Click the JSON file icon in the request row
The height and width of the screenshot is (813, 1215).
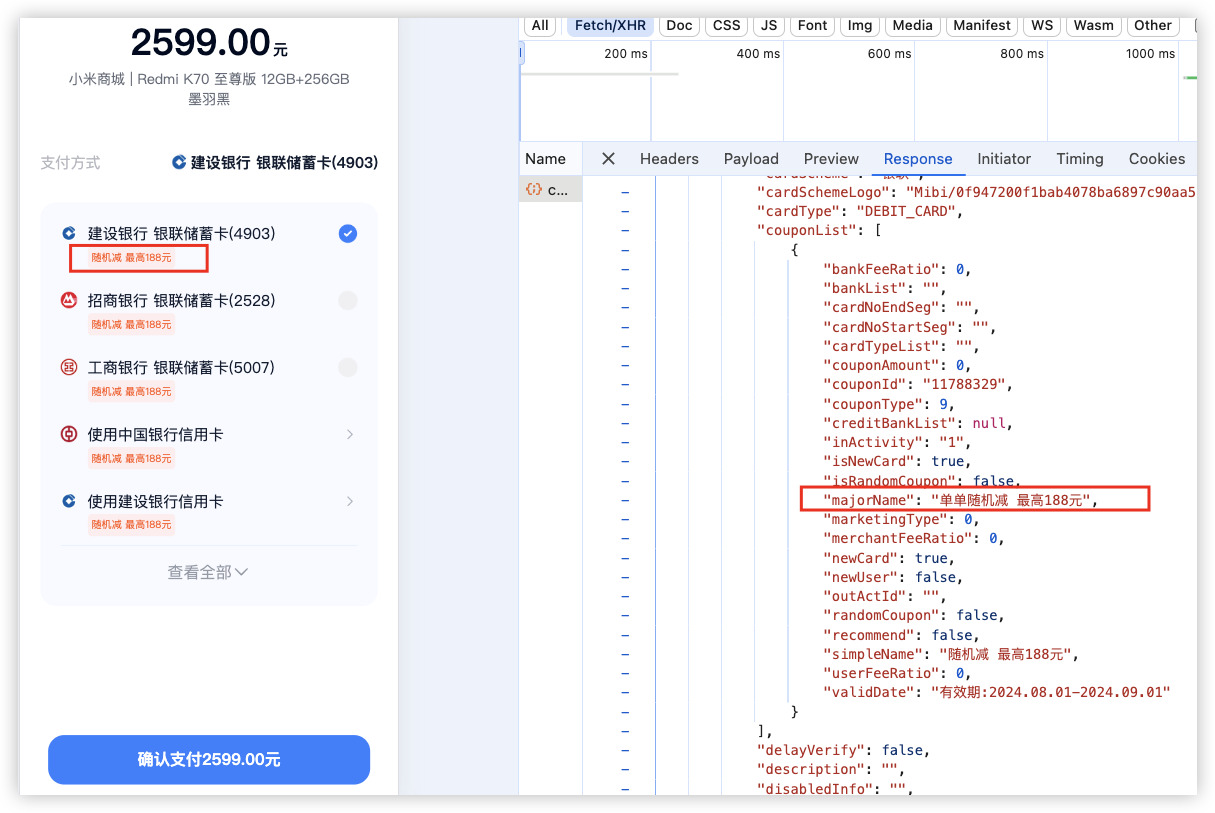(534, 189)
